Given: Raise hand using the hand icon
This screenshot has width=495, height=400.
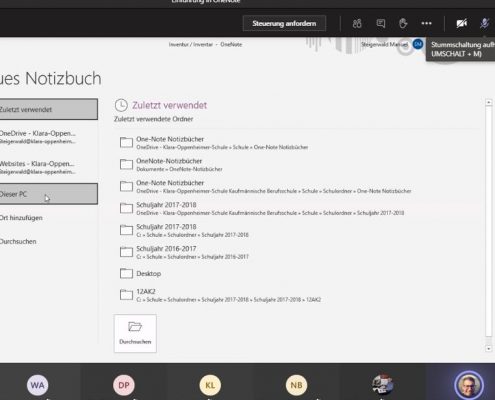Looking at the screenshot, I should [x=403, y=23].
